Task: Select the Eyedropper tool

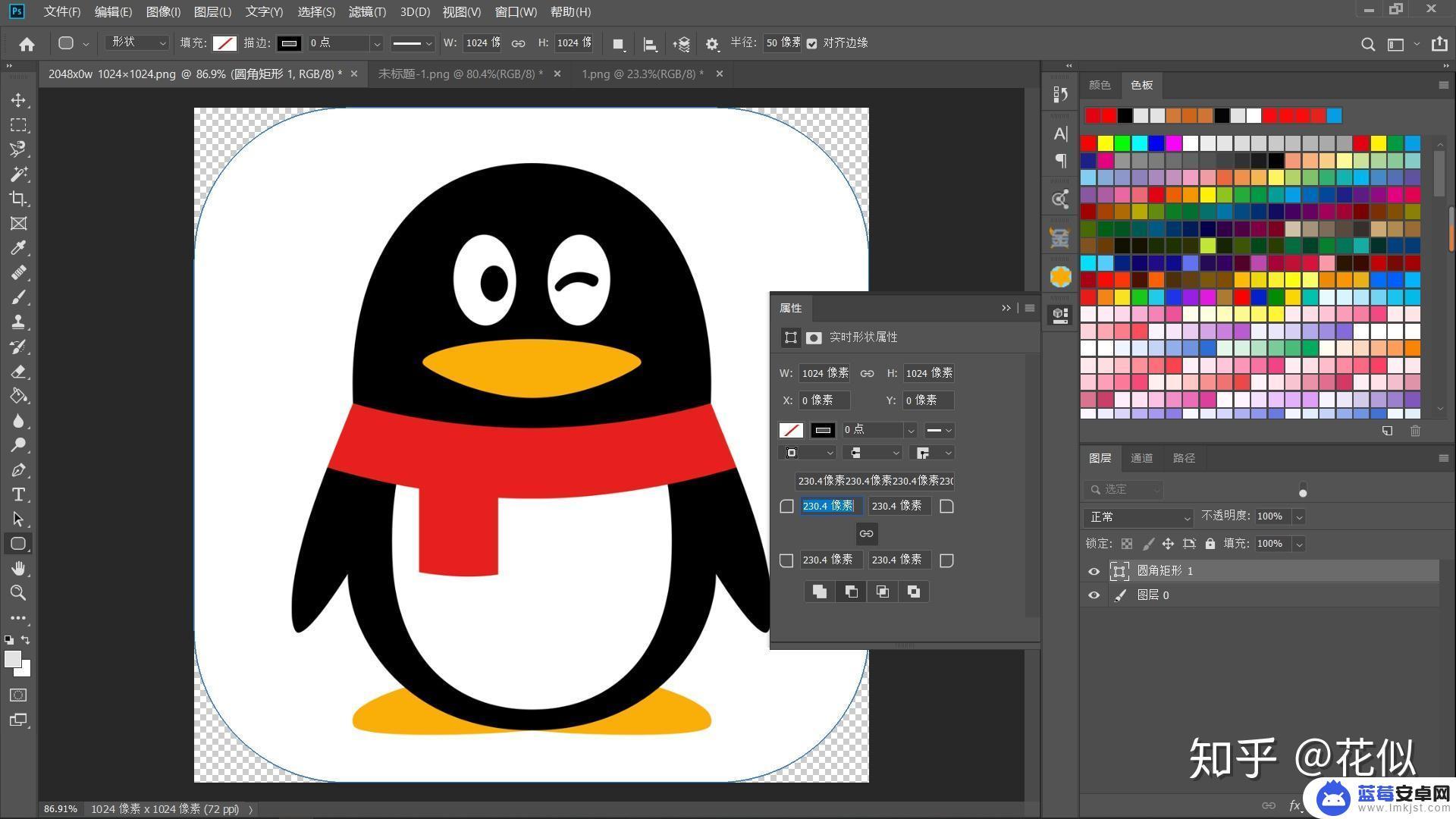Action: pyautogui.click(x=18, y=248)
